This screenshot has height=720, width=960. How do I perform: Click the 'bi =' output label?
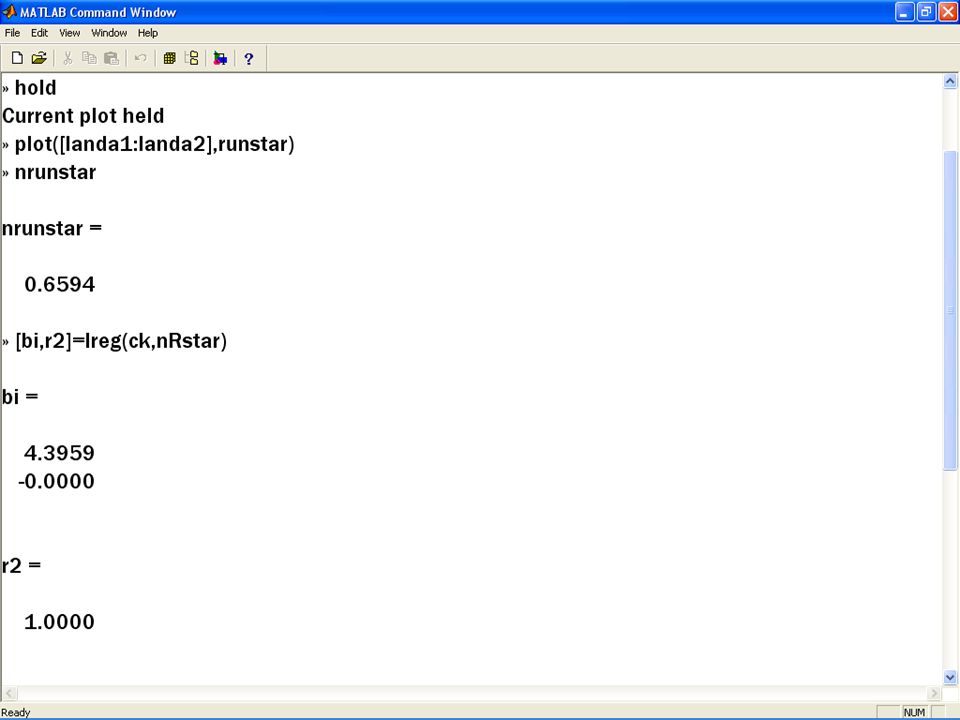[20, 397]
